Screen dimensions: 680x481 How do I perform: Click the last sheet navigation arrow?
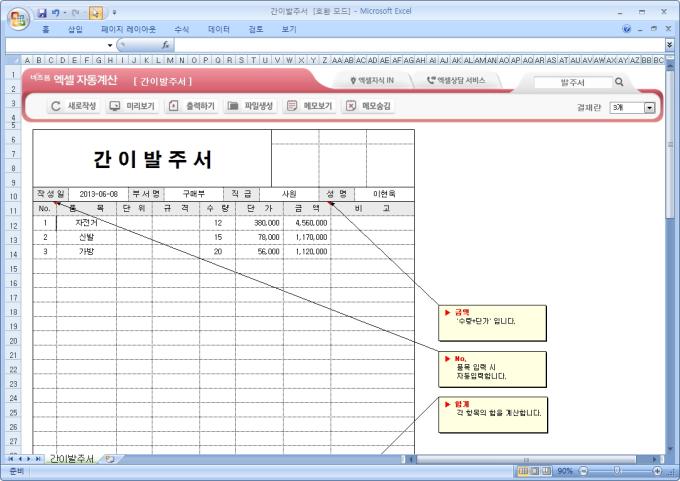click(38, 459)
